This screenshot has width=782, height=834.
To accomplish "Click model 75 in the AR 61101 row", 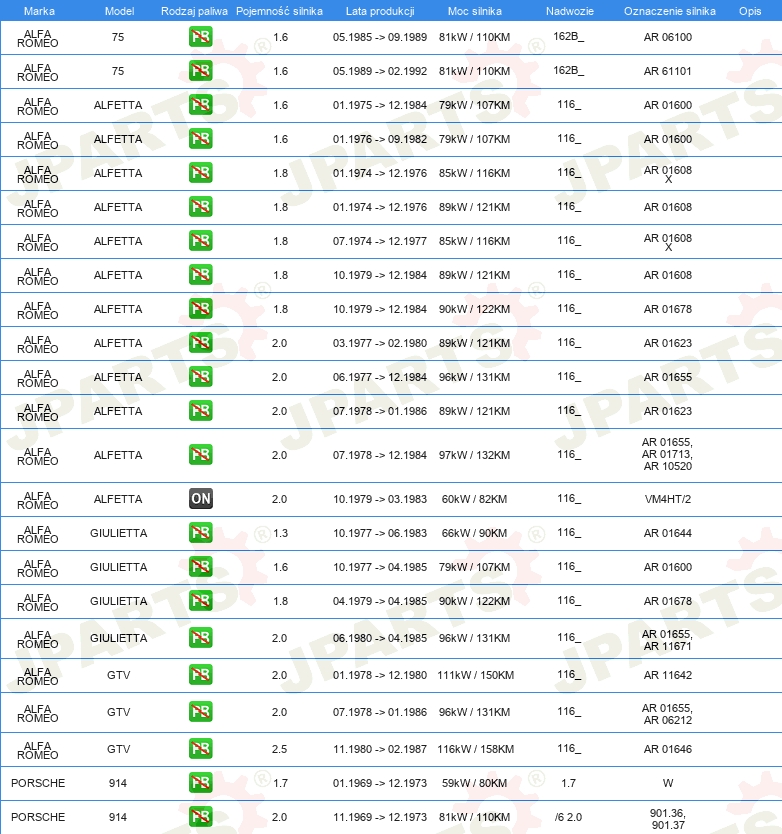I will (118, 71).
